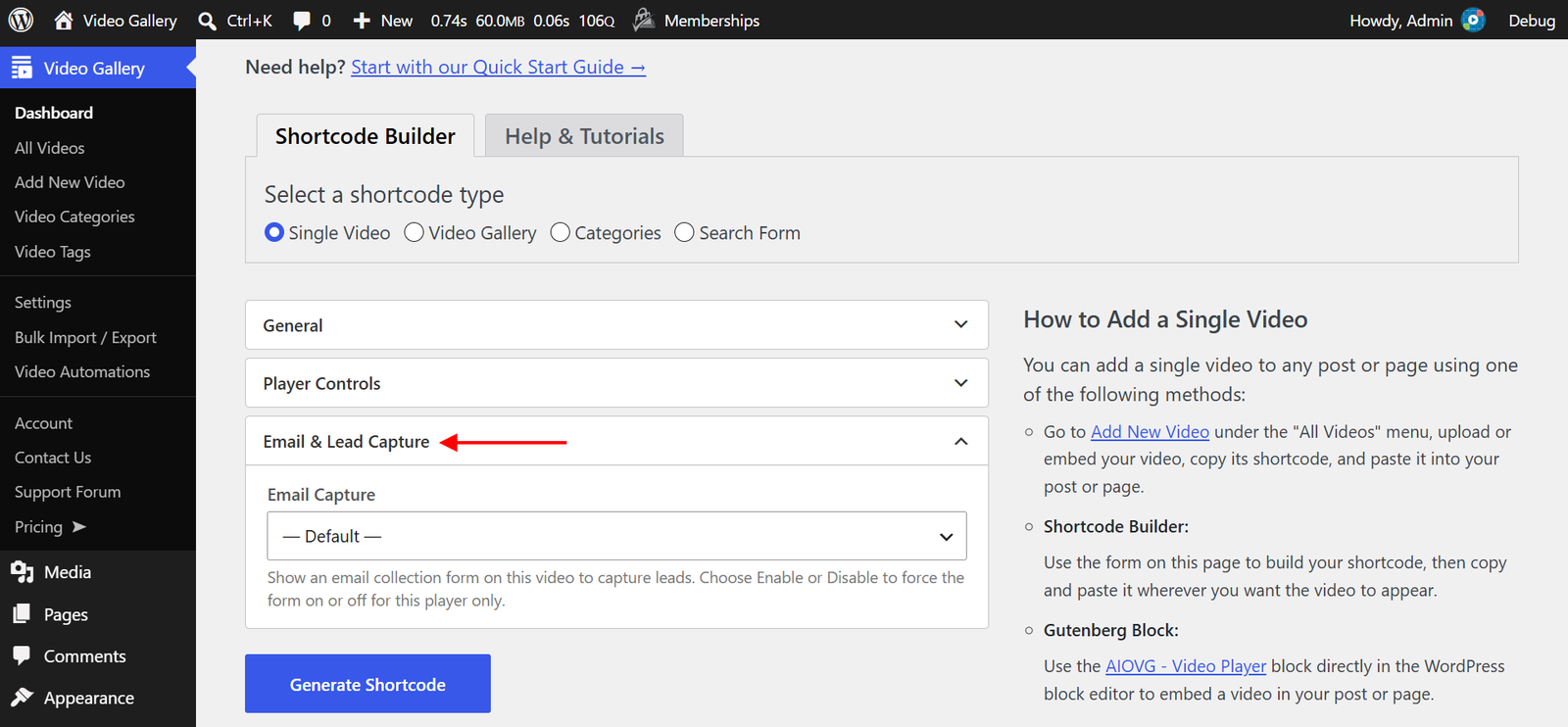This screenshot has width=1568, height=727.
Task: Open AIOVG - Video Player link
Action: [1186, 665]
